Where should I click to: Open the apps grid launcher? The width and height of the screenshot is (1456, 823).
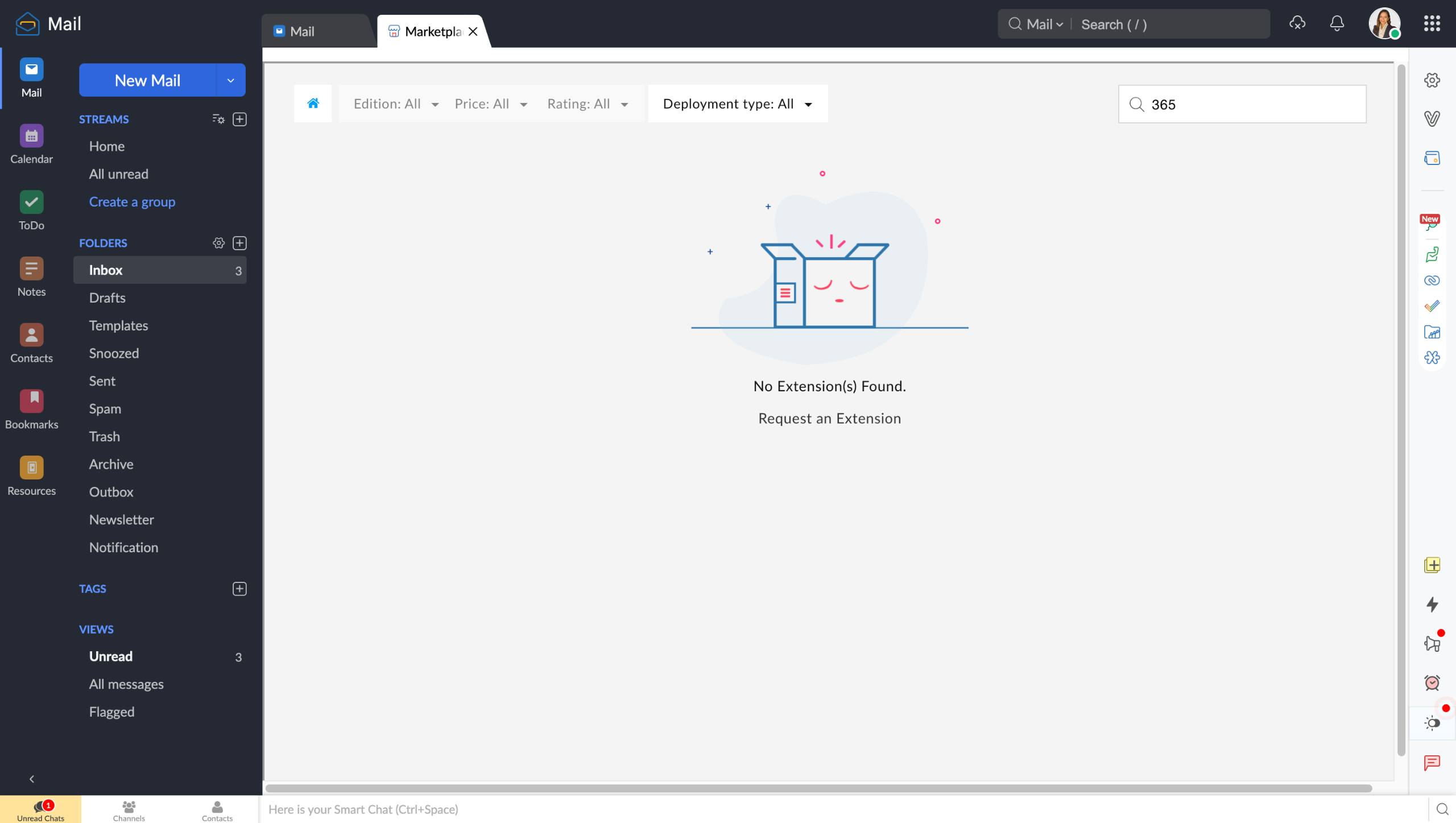tap(1432, 24)
